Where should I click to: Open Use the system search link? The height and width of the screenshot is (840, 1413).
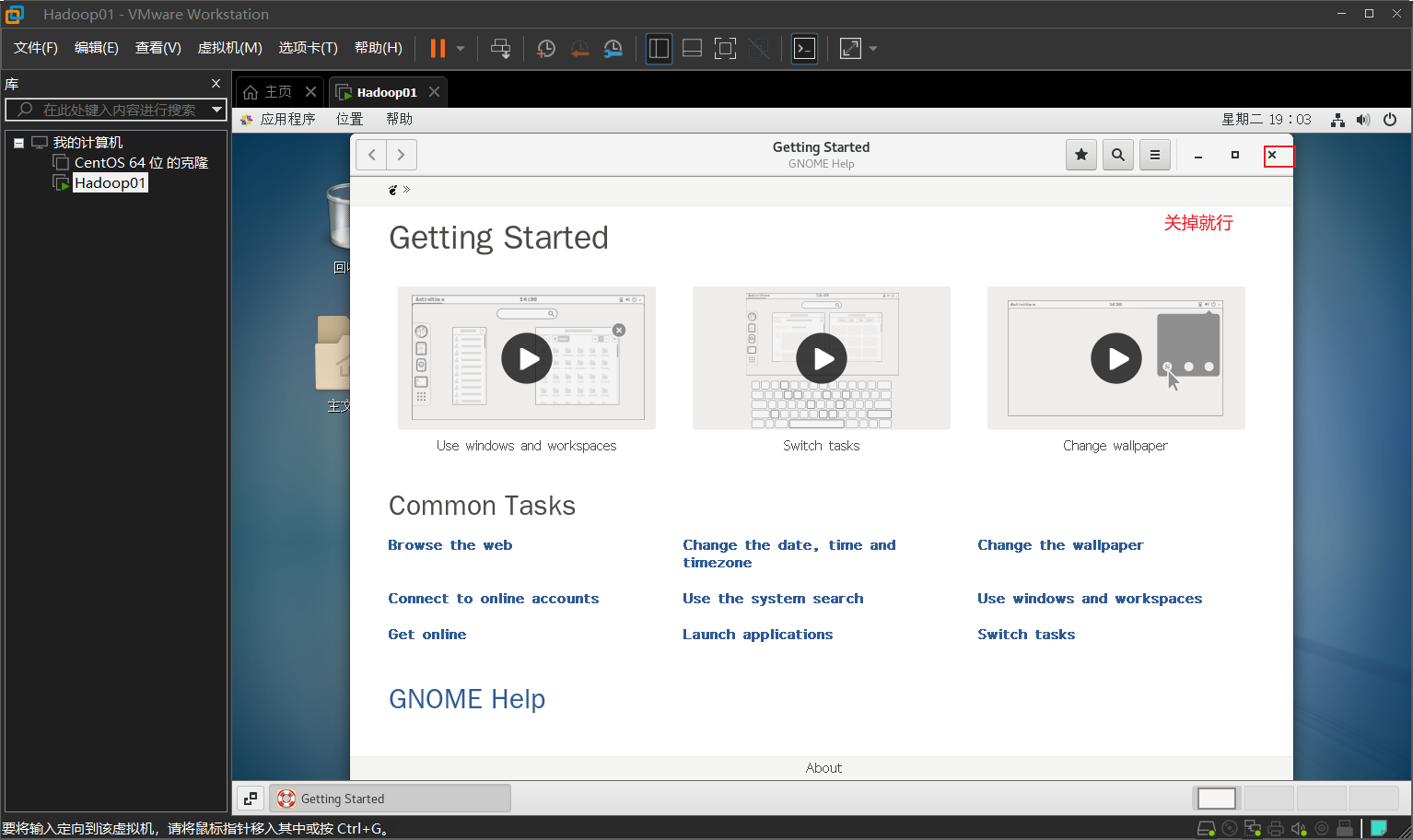[x=774, y=599]
